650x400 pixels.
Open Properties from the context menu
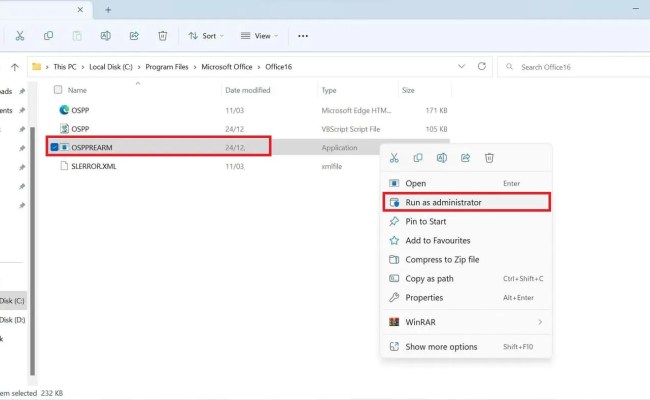point(466,298)
